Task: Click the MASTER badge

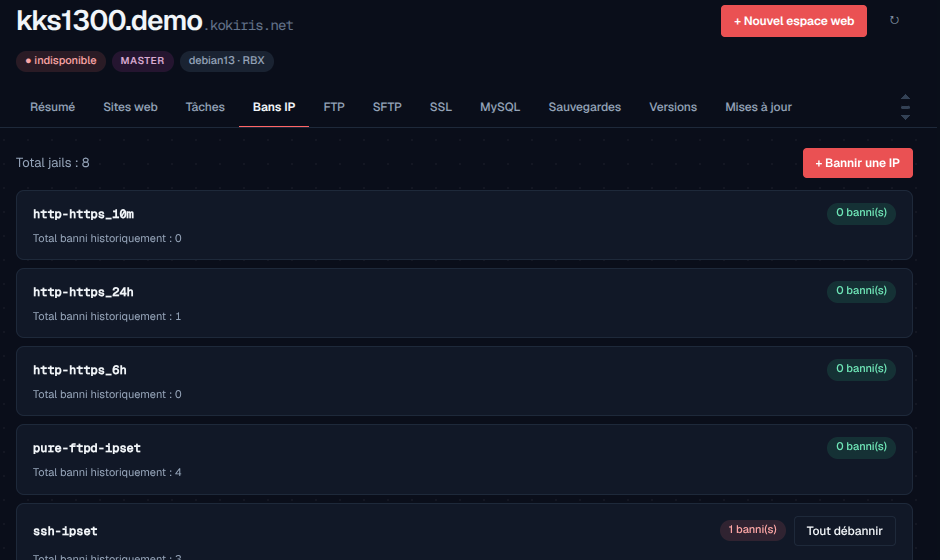Action: coord(143,61)
